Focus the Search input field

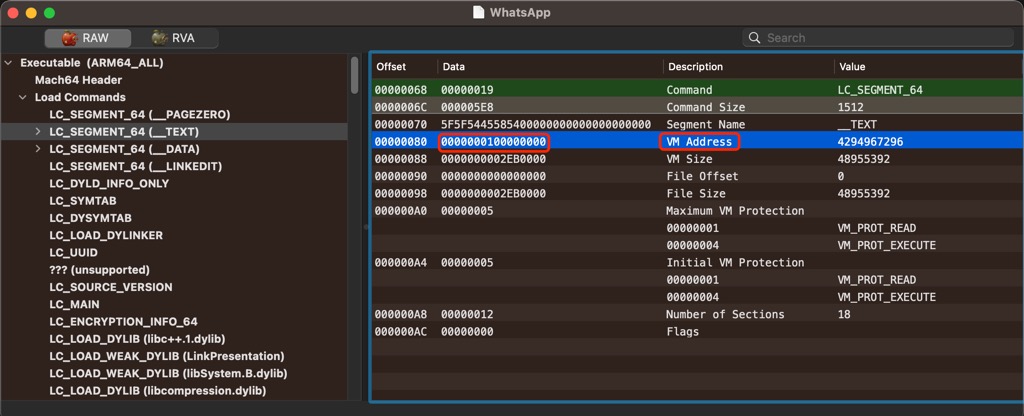click(878, 38)
